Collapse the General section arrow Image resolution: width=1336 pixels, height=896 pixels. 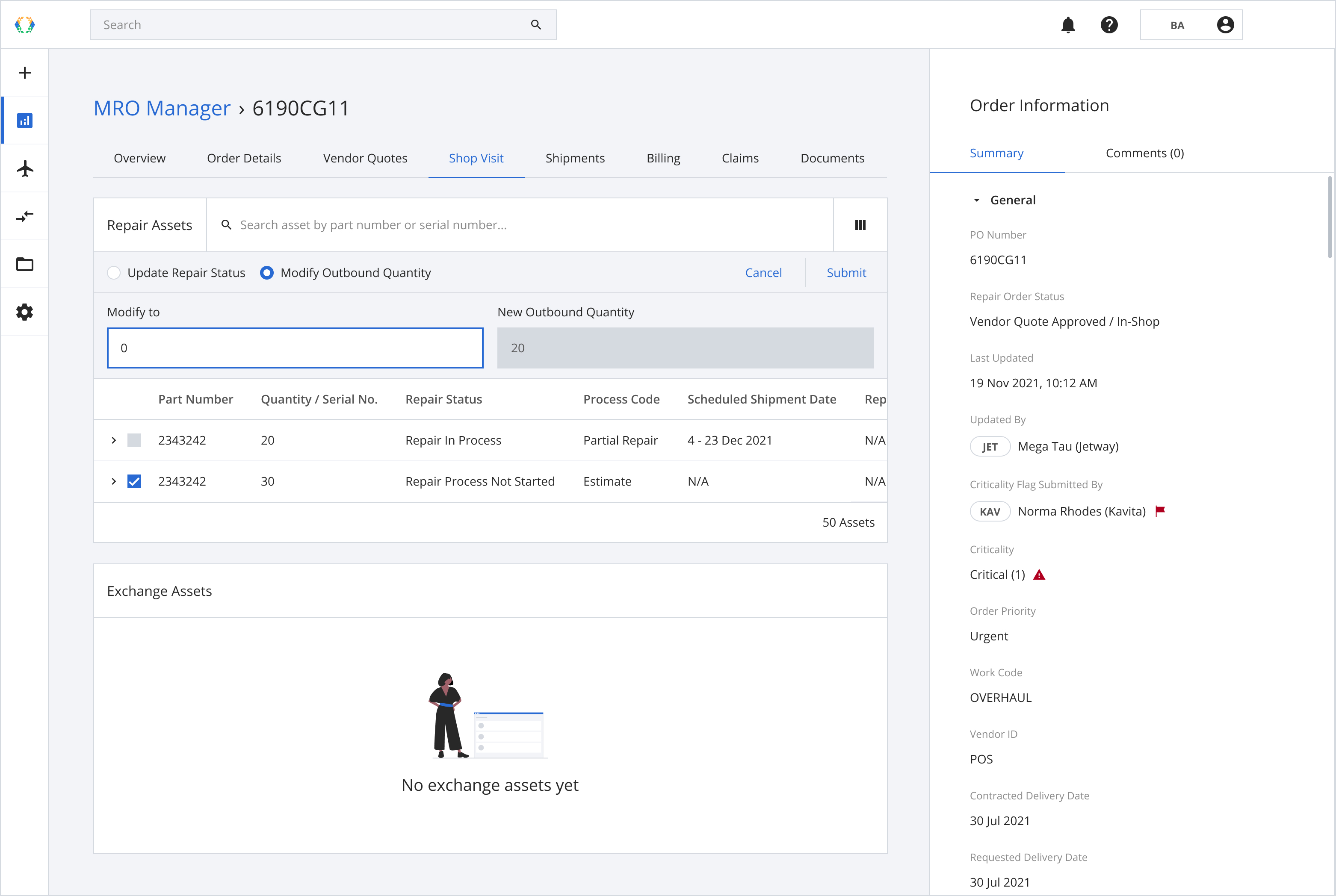[976, 200]
